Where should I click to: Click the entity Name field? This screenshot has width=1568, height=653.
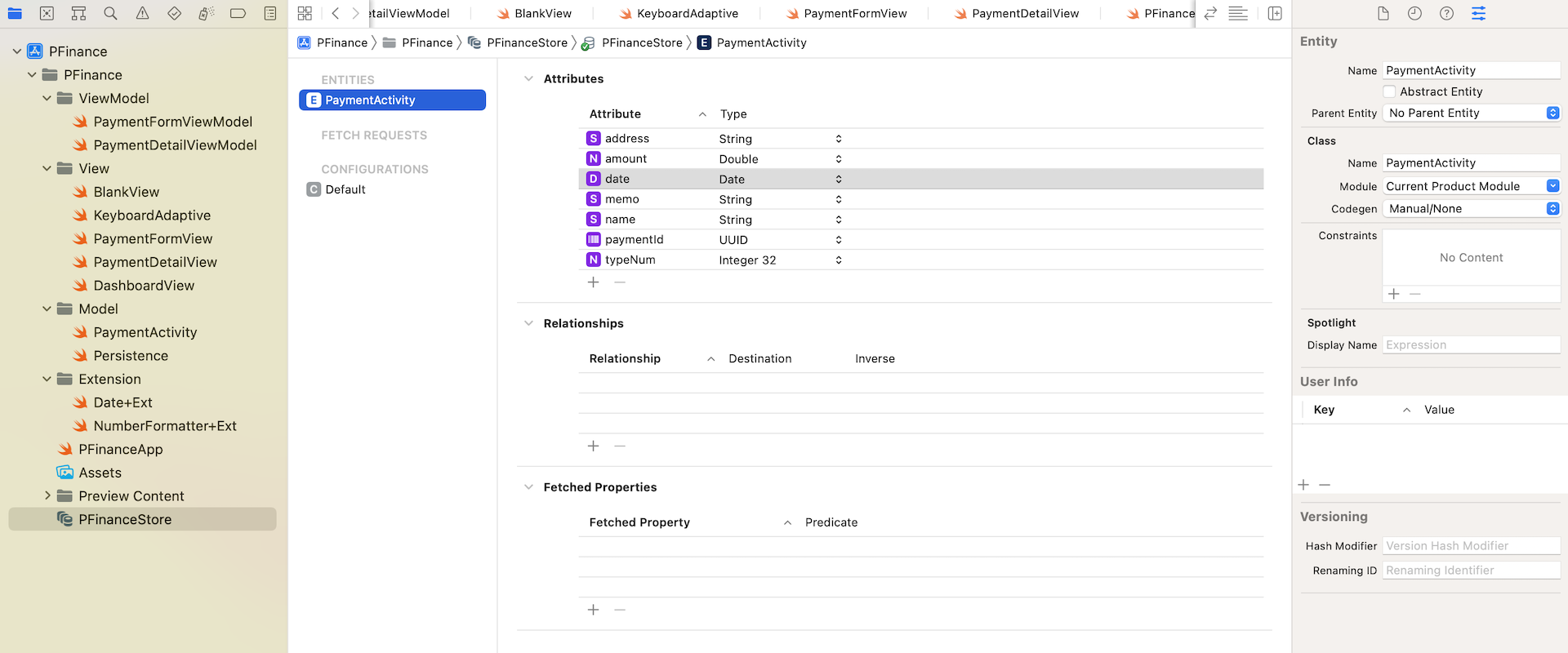pyautogui.click(x=1472, y=70)
